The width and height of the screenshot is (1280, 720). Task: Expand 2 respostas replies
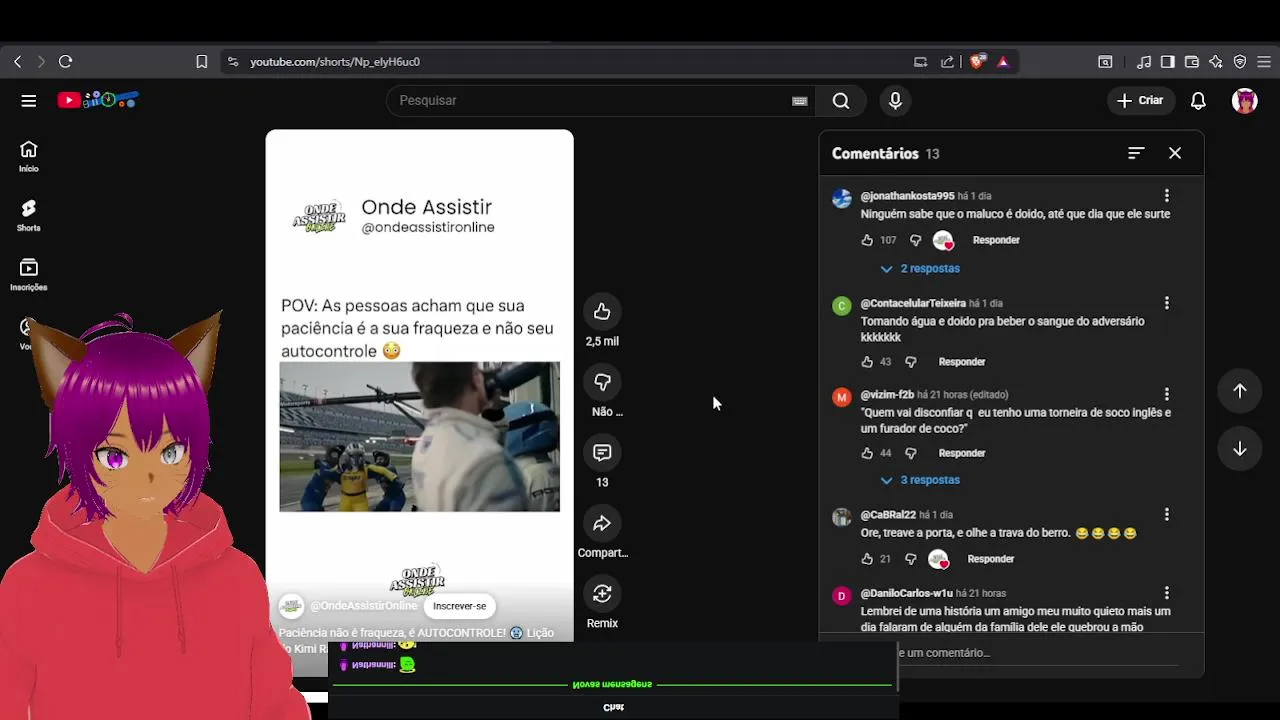coord(920,268)
